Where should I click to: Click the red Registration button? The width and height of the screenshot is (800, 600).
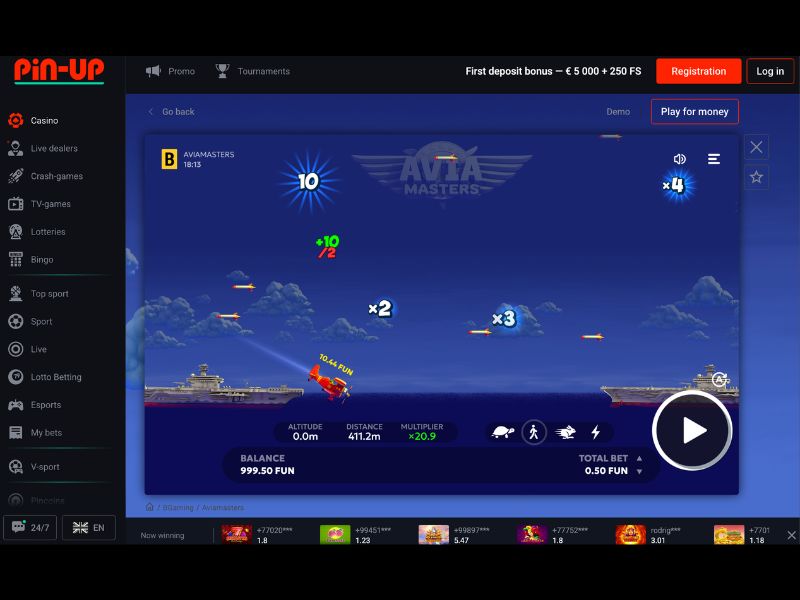(698, 71)
